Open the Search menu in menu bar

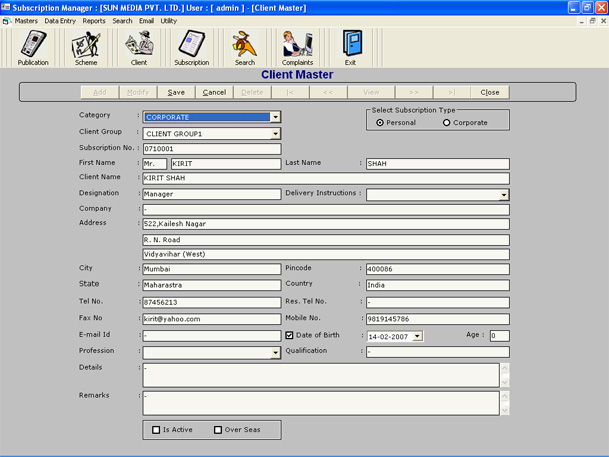point(122,21)
